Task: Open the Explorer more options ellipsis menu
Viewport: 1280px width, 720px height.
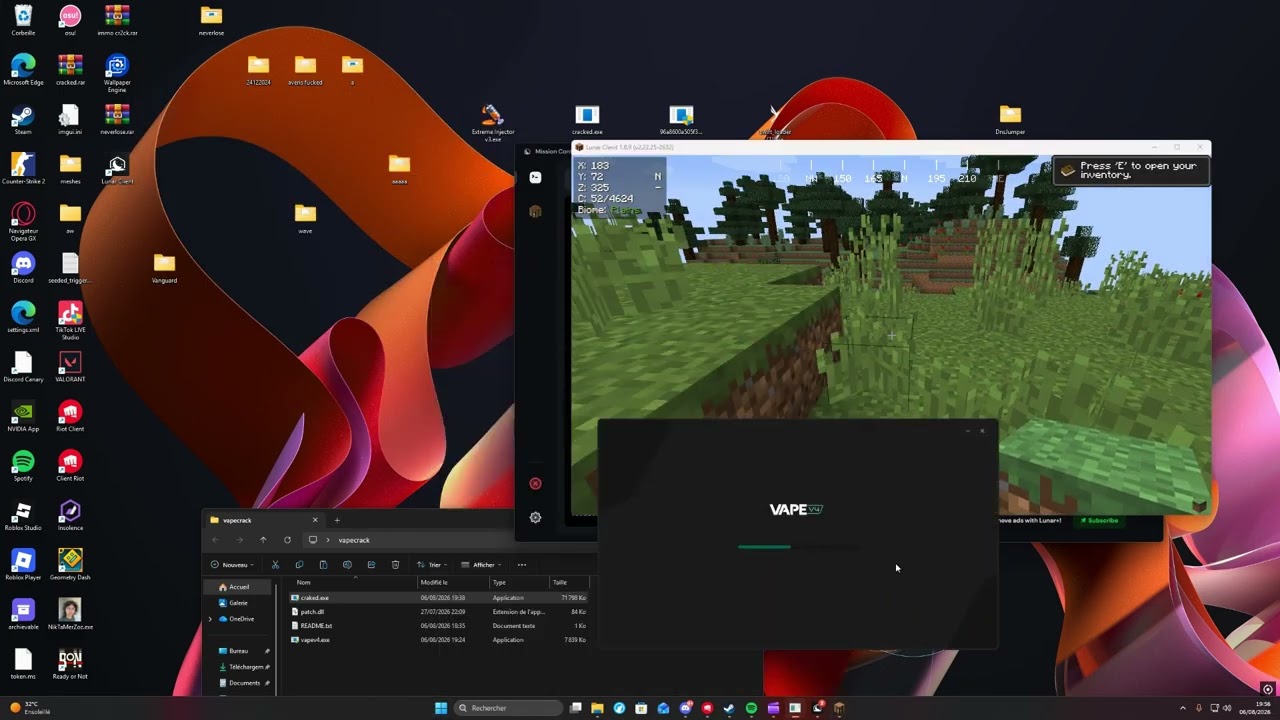Action: pos(521,565)
